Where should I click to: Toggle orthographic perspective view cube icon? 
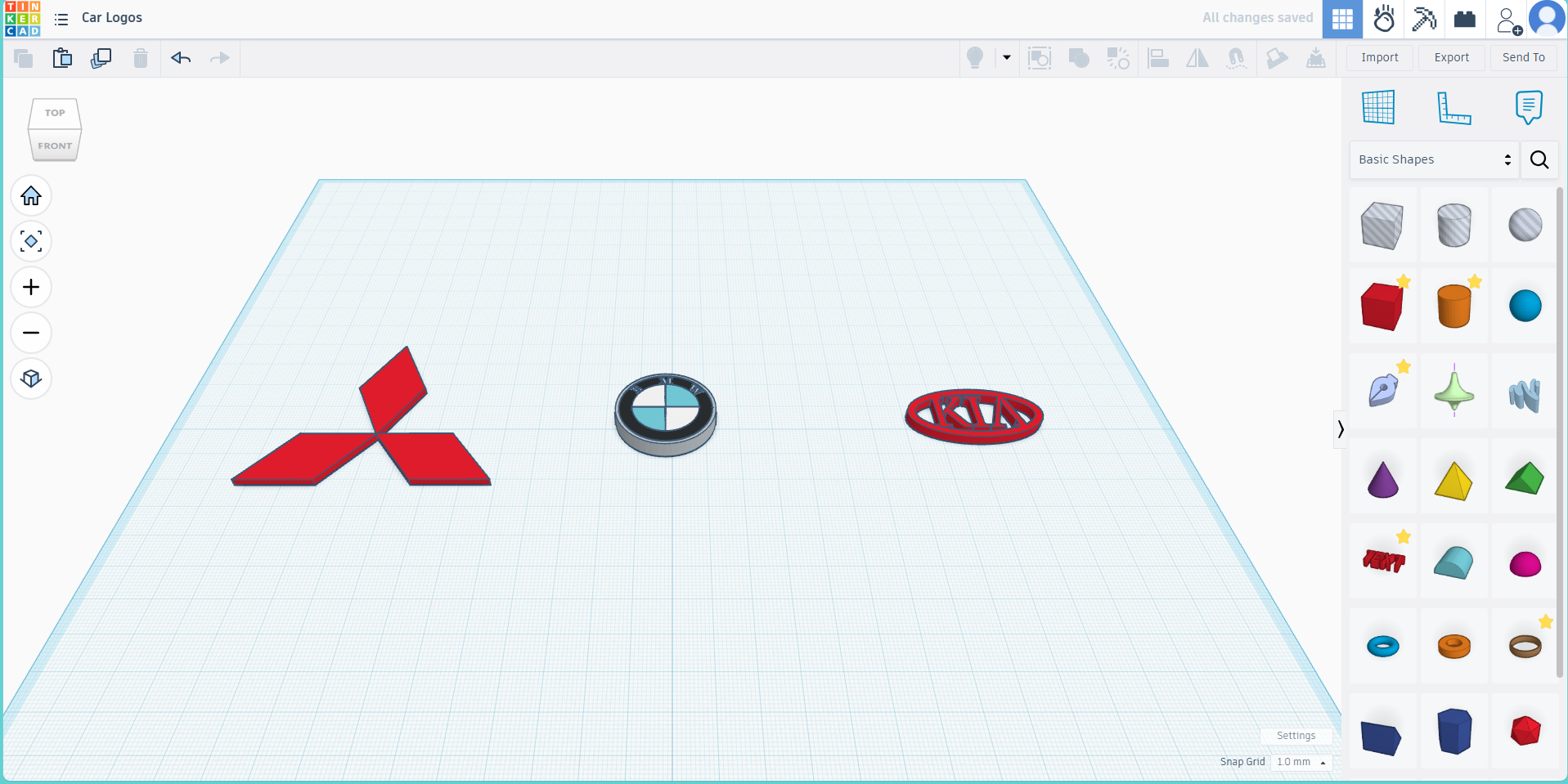pyautogui.click(x=31, y=379)
